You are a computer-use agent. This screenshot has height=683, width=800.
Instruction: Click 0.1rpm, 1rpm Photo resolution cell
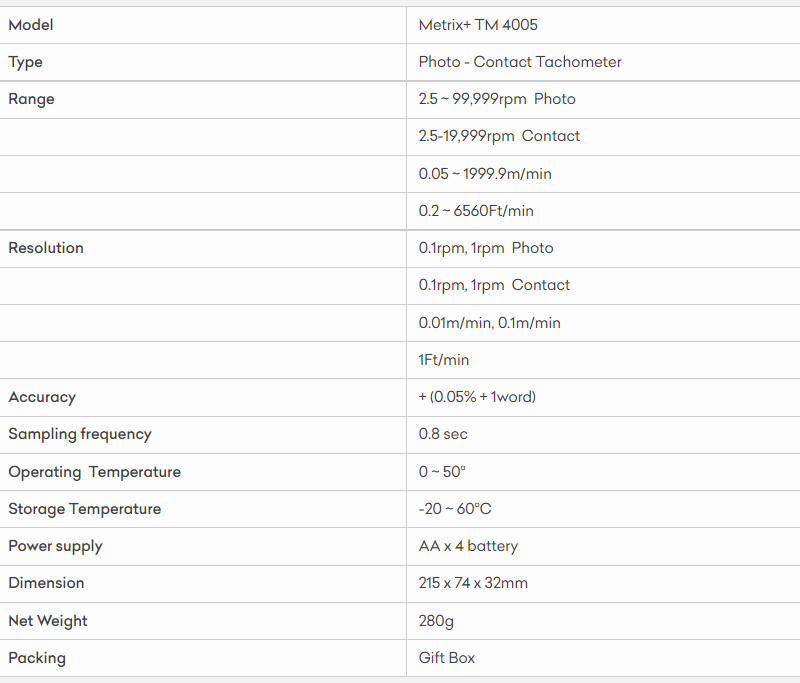[x=486, y=248]
